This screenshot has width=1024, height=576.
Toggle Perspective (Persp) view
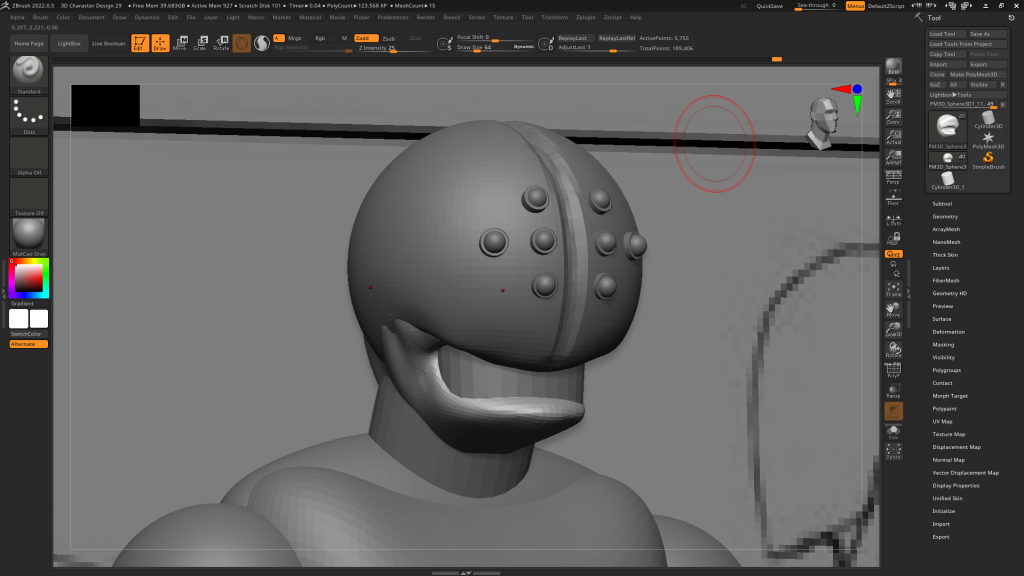[893, 178]
